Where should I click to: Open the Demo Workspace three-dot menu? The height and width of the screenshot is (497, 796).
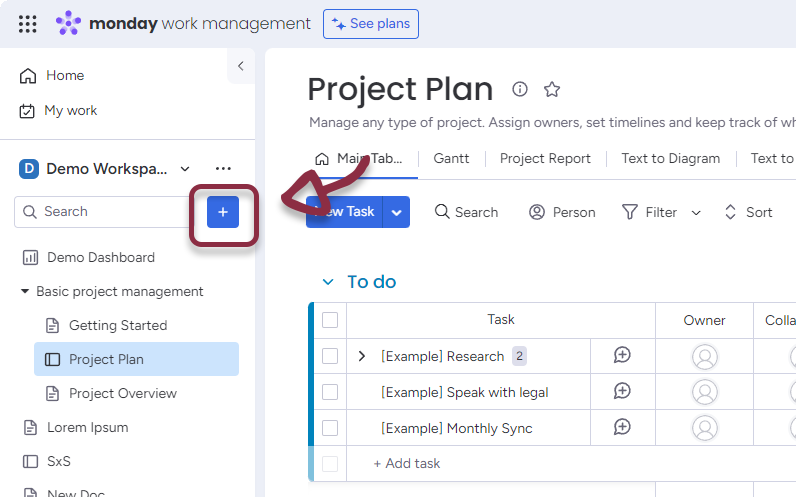223,169
